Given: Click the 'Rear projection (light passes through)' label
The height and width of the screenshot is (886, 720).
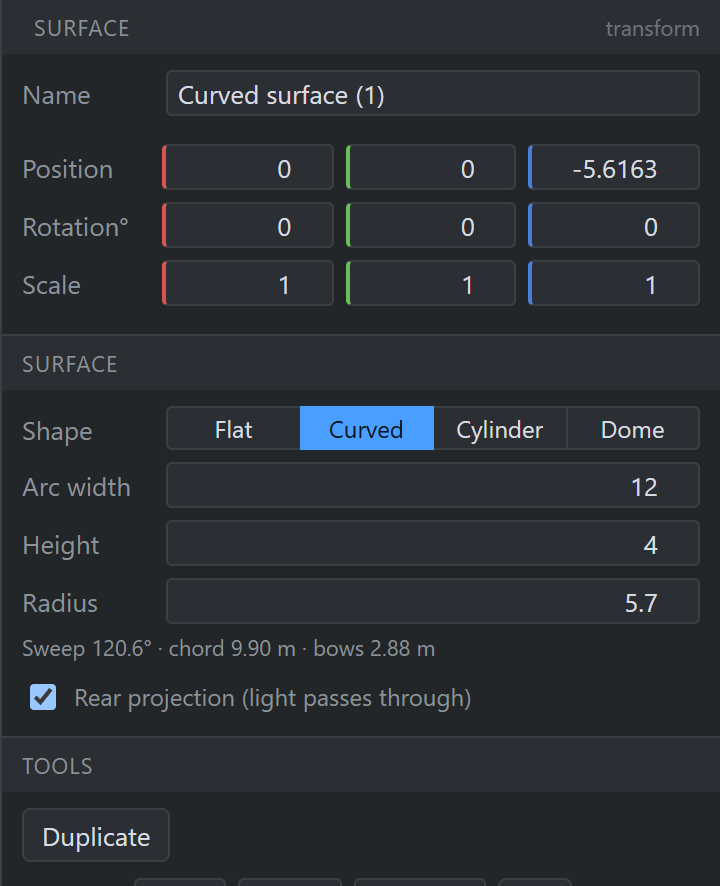Looking at the screenshot, I should pos(272,698).
